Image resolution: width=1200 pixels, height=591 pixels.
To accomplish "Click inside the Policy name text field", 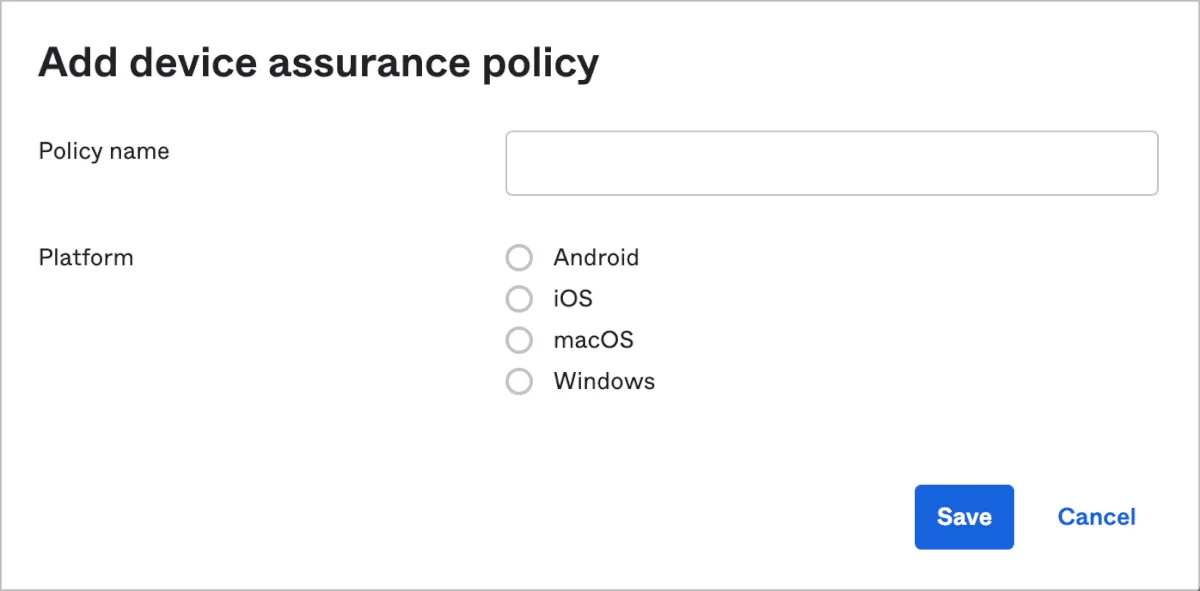I will coord(831,163).
